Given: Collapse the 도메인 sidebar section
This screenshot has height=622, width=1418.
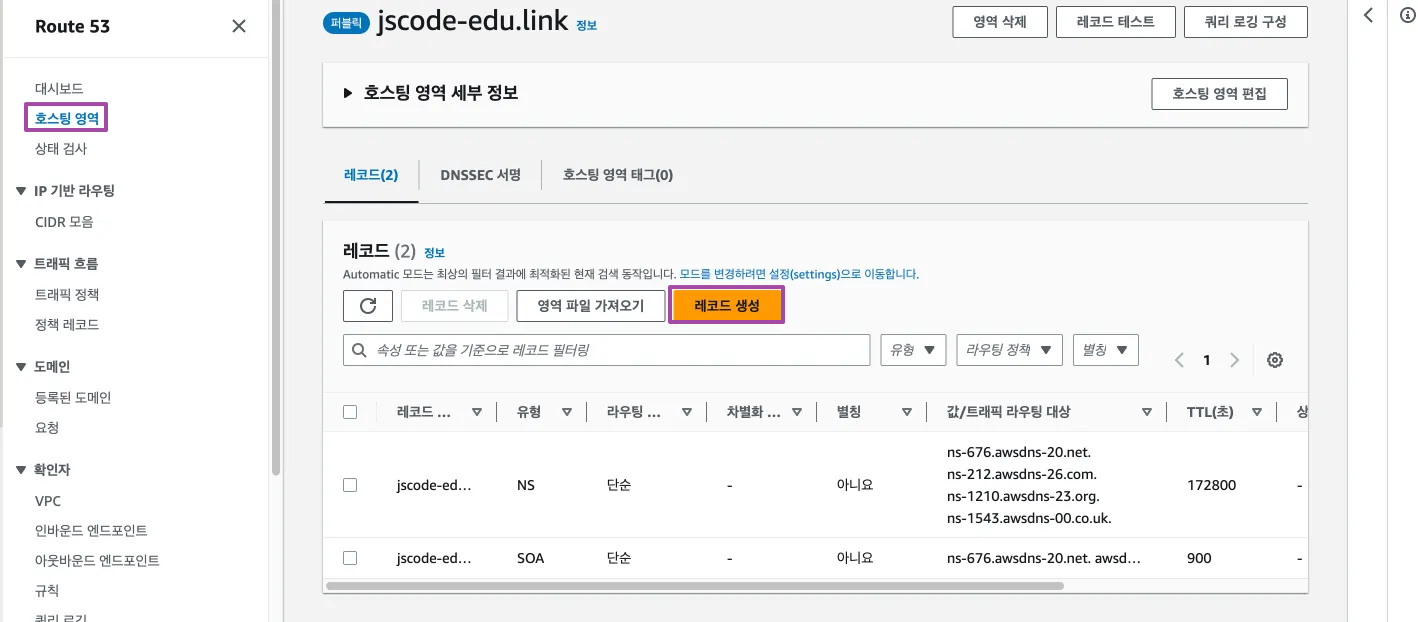Looking at the screenshot, I should (x=21, y=367).
